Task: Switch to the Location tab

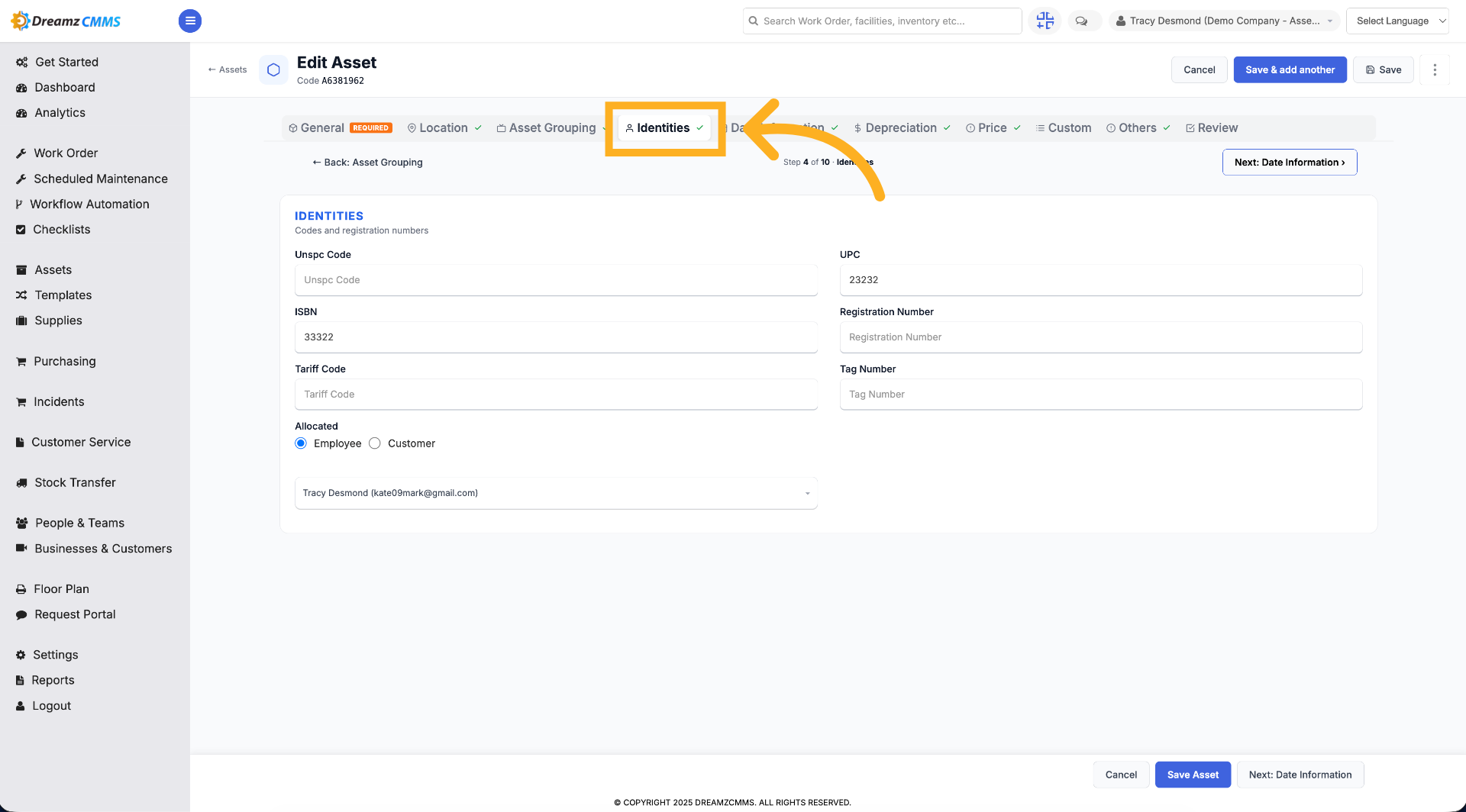Action: [x=444, y=128]
